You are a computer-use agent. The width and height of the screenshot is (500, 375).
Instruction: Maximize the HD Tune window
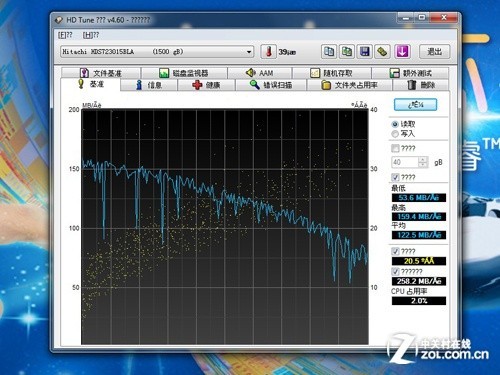coord(422,18)
